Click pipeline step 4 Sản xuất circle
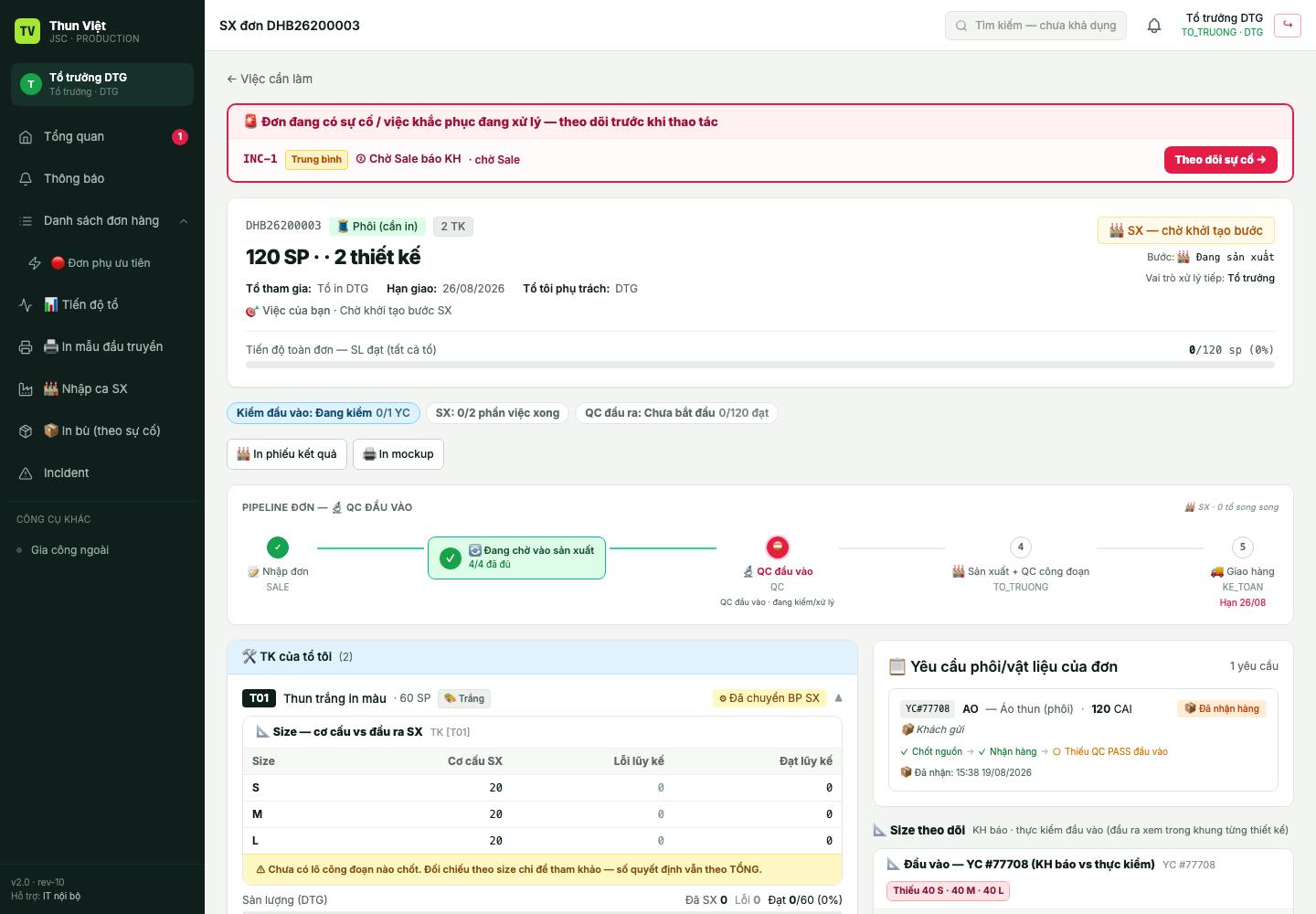 point(1021,547)
